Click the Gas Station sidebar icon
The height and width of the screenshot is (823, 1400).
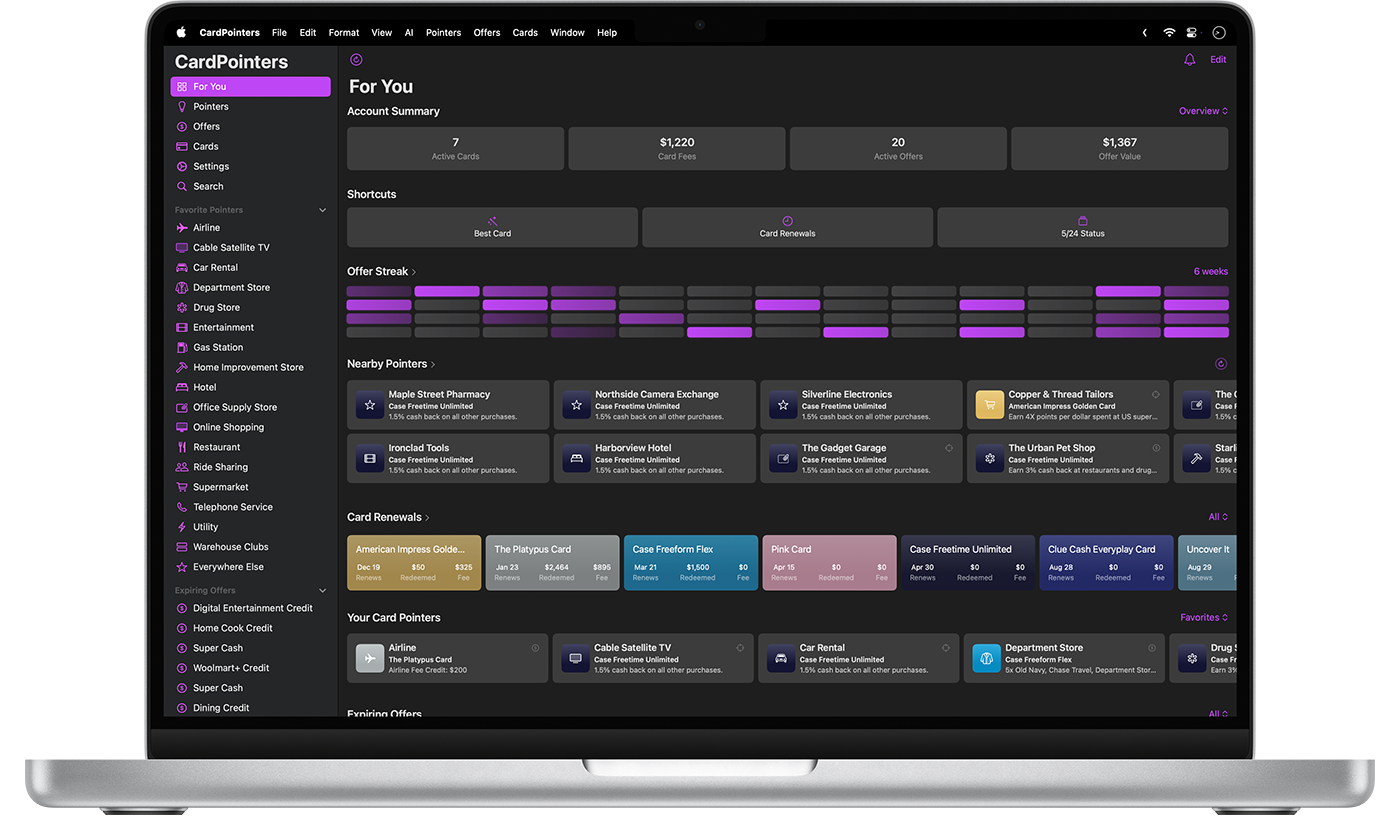[x=182, y=348]
